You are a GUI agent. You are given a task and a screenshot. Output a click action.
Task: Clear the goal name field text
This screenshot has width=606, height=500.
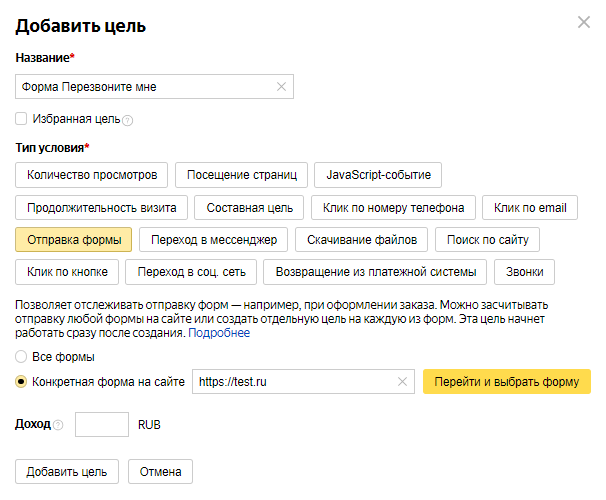coord(281,87)
